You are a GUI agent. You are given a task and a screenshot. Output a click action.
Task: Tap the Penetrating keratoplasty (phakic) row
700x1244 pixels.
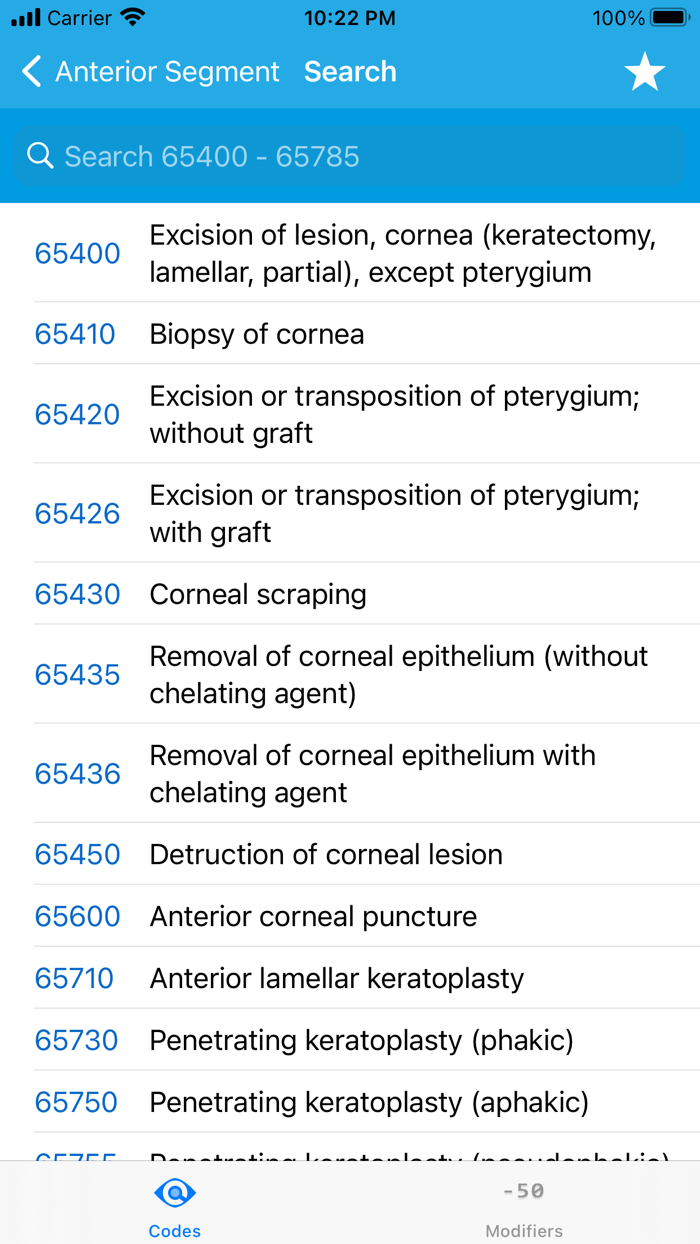[350, 1040]
